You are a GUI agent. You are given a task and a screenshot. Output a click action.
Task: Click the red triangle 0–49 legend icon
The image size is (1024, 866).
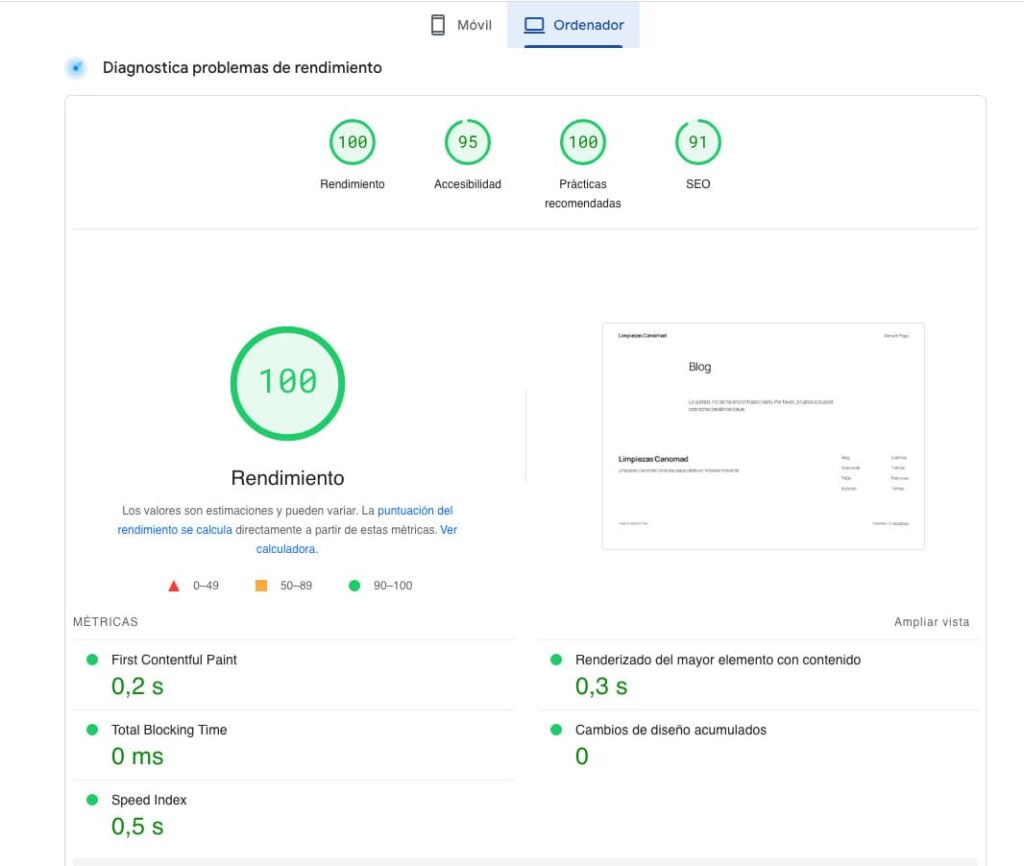pyautogui.click(x=173, y=585)
